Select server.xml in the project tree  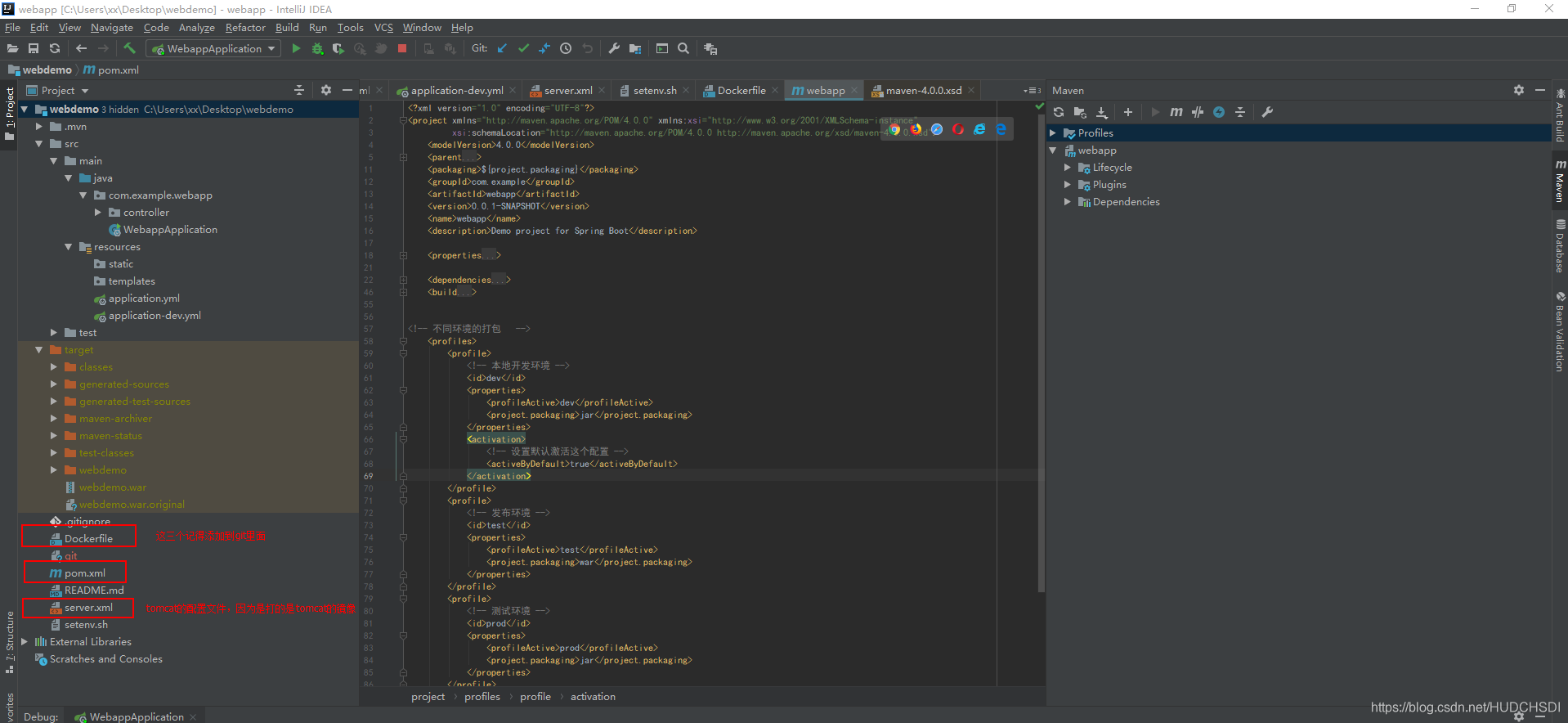88,608
